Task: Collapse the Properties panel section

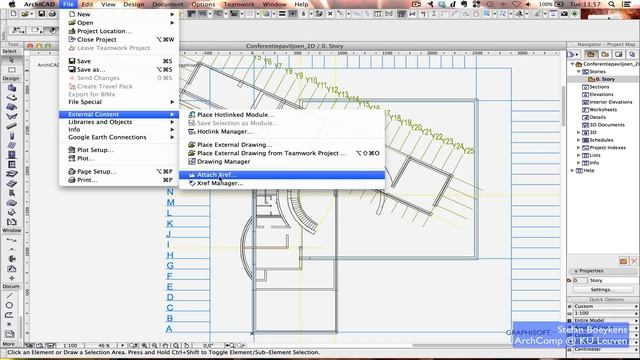Action: coord(576,271)
